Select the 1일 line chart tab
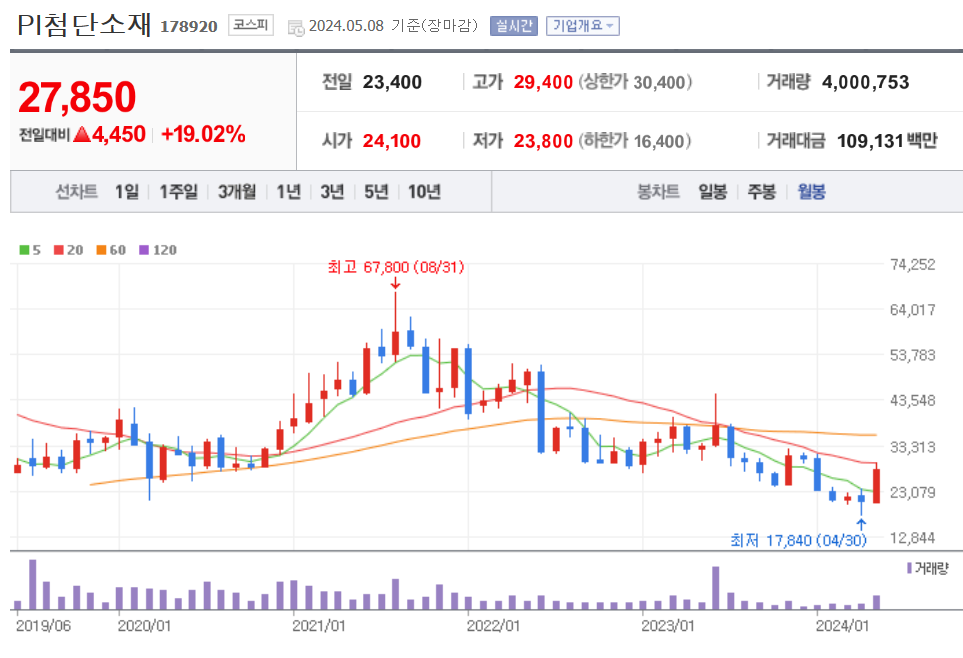963x658 pixels. point(127,192)
